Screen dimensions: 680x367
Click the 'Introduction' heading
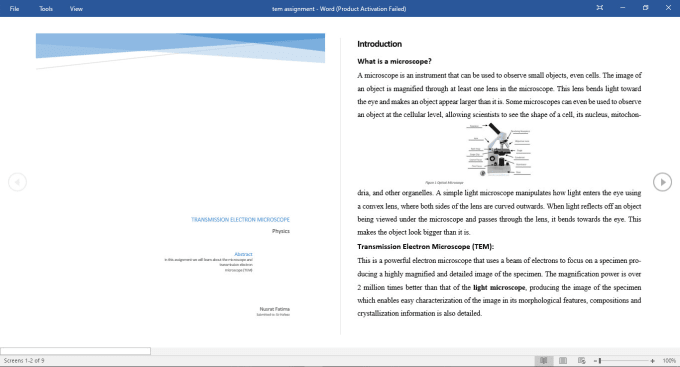click(x=379, y=44)
